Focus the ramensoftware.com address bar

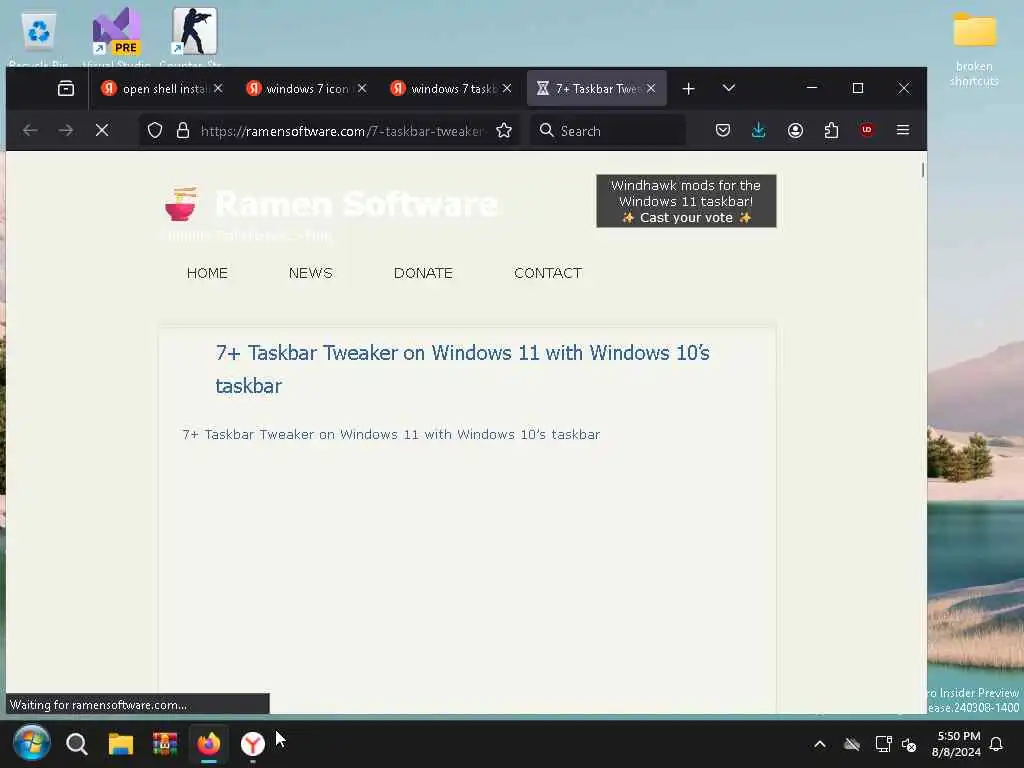point(342,131)
